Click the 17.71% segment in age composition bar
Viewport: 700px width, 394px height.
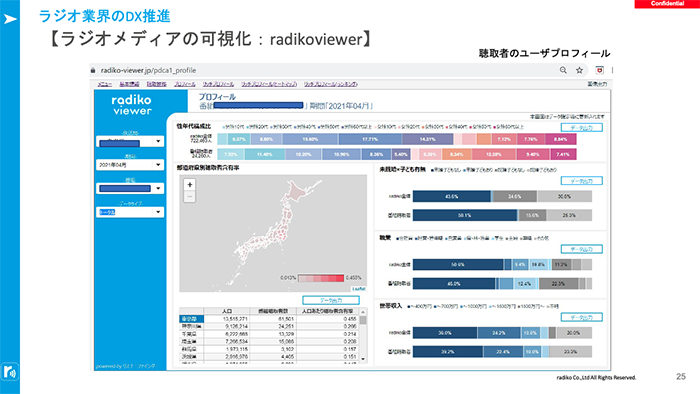370,139
